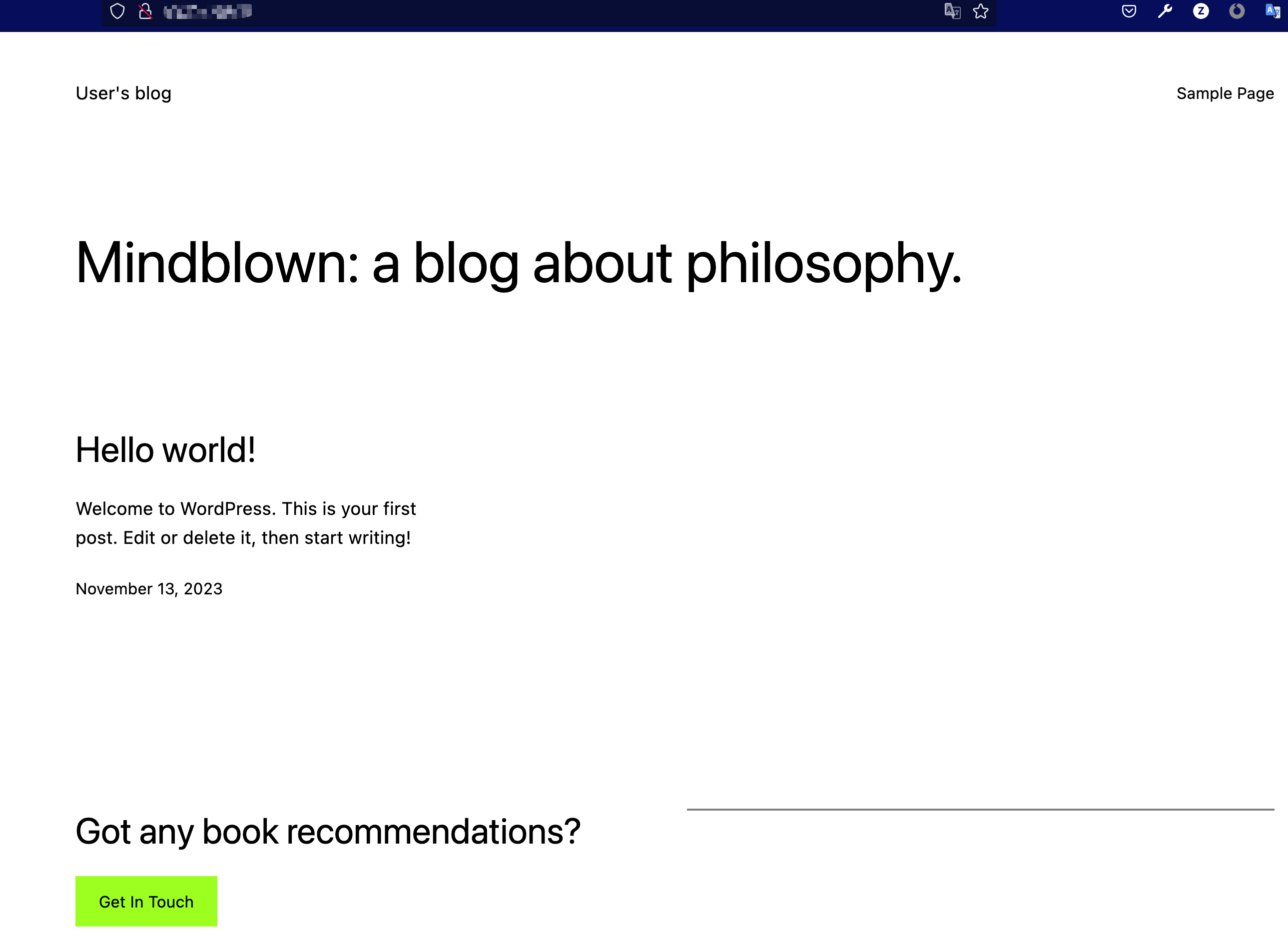Click the gray circular extension icon
1288x938 pixels.
pos(1237,11)
